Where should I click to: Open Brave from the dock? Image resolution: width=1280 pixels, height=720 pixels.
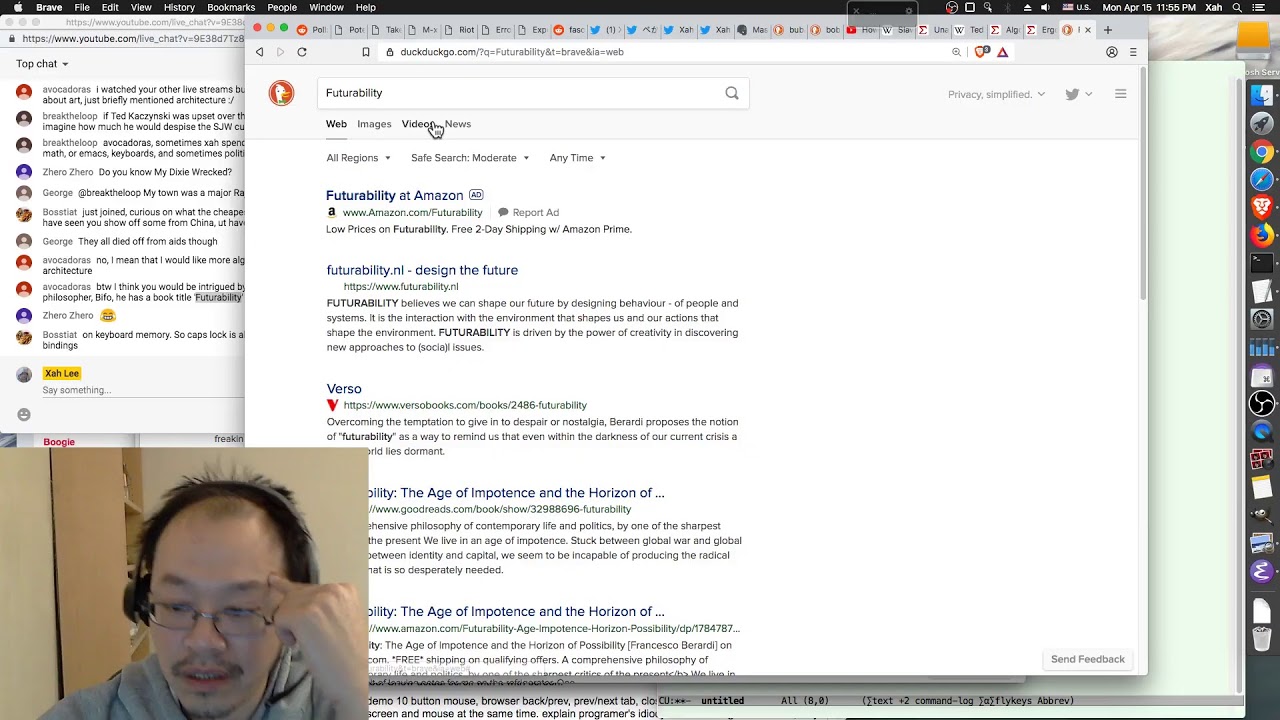(x=1262, y=208)
